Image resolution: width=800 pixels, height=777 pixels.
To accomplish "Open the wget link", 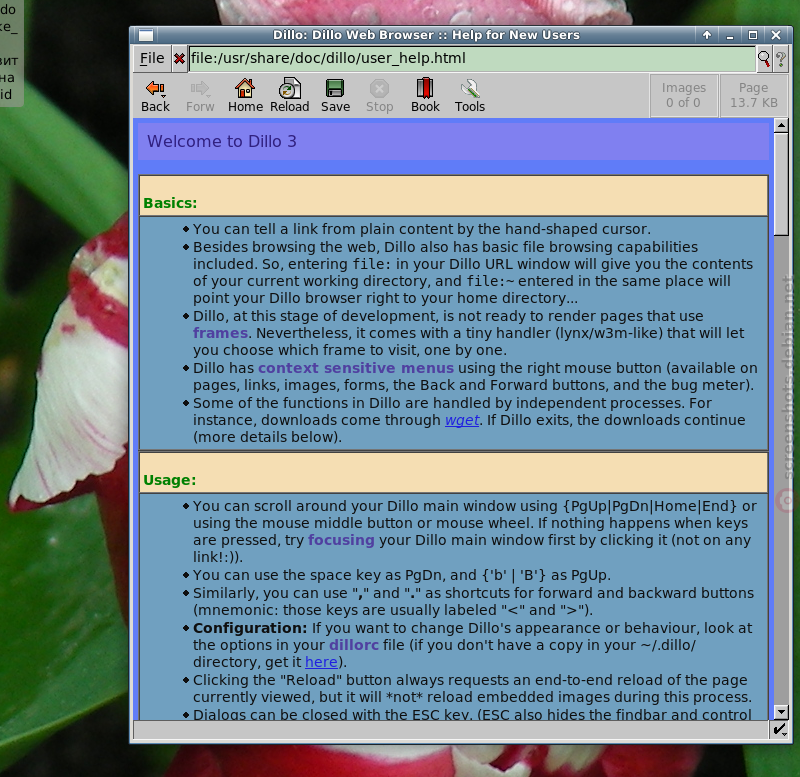I will click(462, 420).
